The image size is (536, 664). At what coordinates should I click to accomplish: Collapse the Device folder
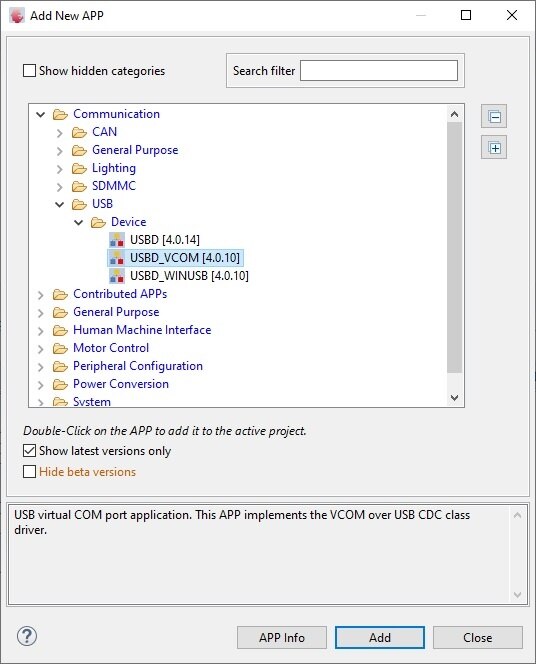(79, 222)
